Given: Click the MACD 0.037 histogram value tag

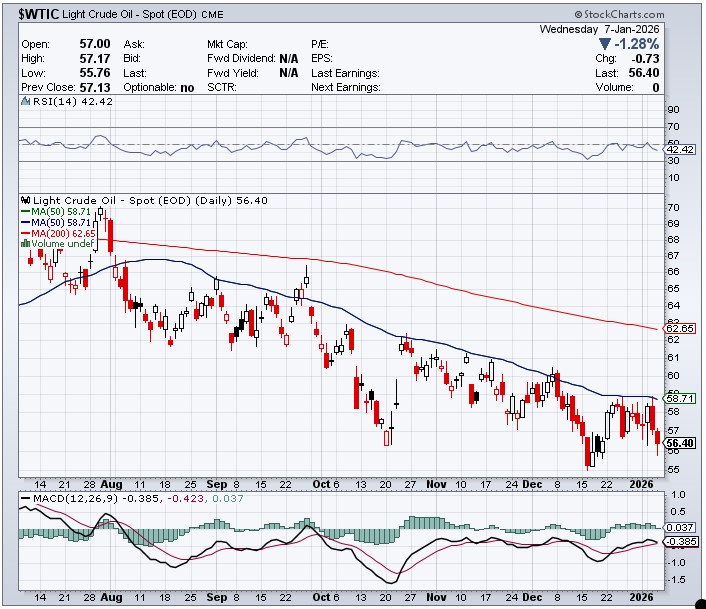Looking at the screenshot, I should [679, 526].
